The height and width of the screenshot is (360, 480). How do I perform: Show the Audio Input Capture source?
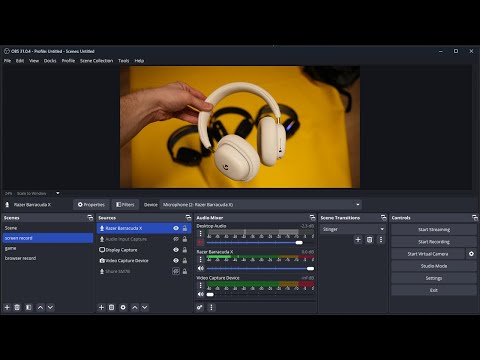pyautogui.click(x=176, y=239)
